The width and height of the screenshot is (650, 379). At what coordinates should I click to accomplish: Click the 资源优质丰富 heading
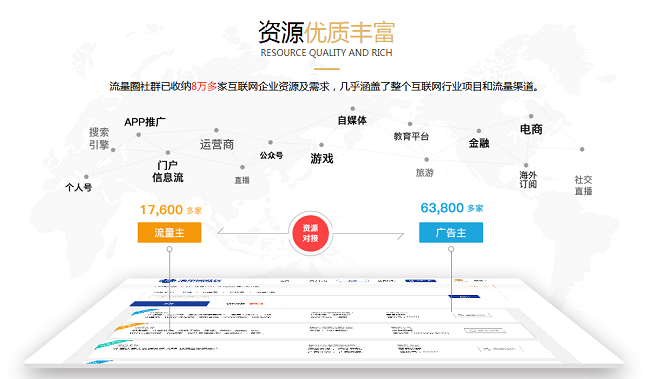pos(326,32)
